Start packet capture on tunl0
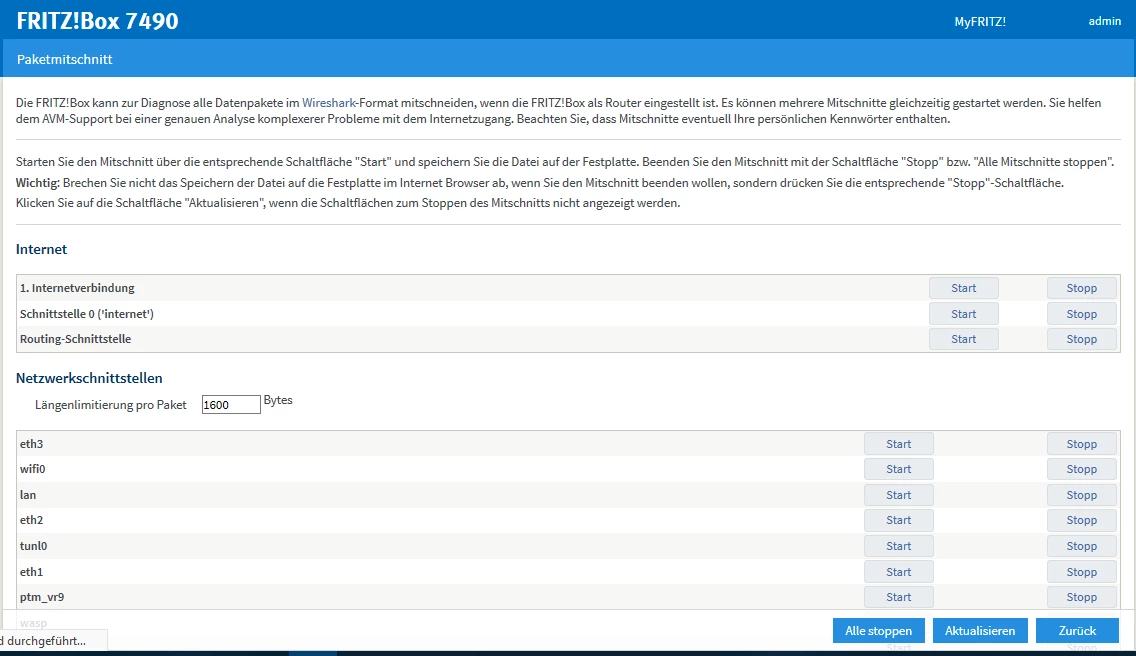Screen dimensions: 1136x656 (x=898, y=546)
